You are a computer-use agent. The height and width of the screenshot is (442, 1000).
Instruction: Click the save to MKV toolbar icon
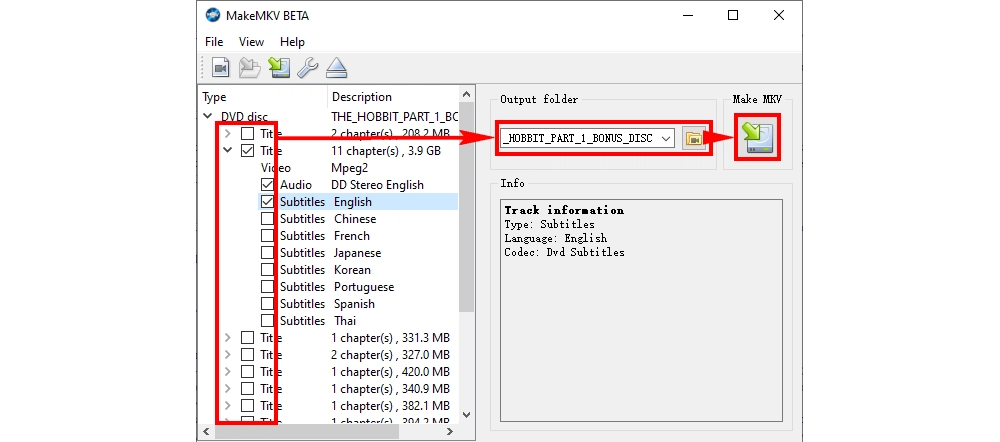279,67
